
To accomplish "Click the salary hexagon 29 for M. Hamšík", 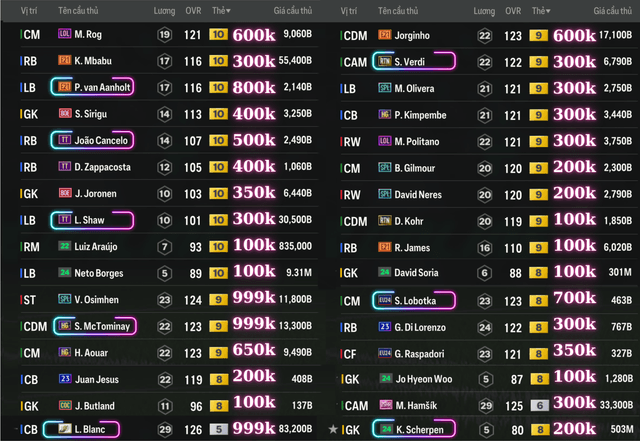I will (x=486, y=406).
